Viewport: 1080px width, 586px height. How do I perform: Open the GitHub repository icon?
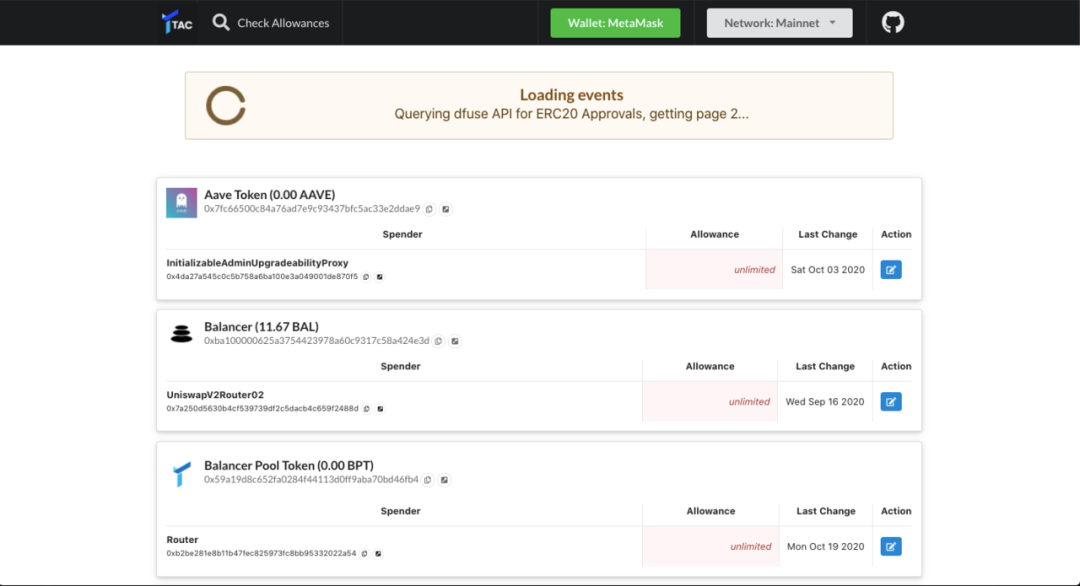pos(893,22)
